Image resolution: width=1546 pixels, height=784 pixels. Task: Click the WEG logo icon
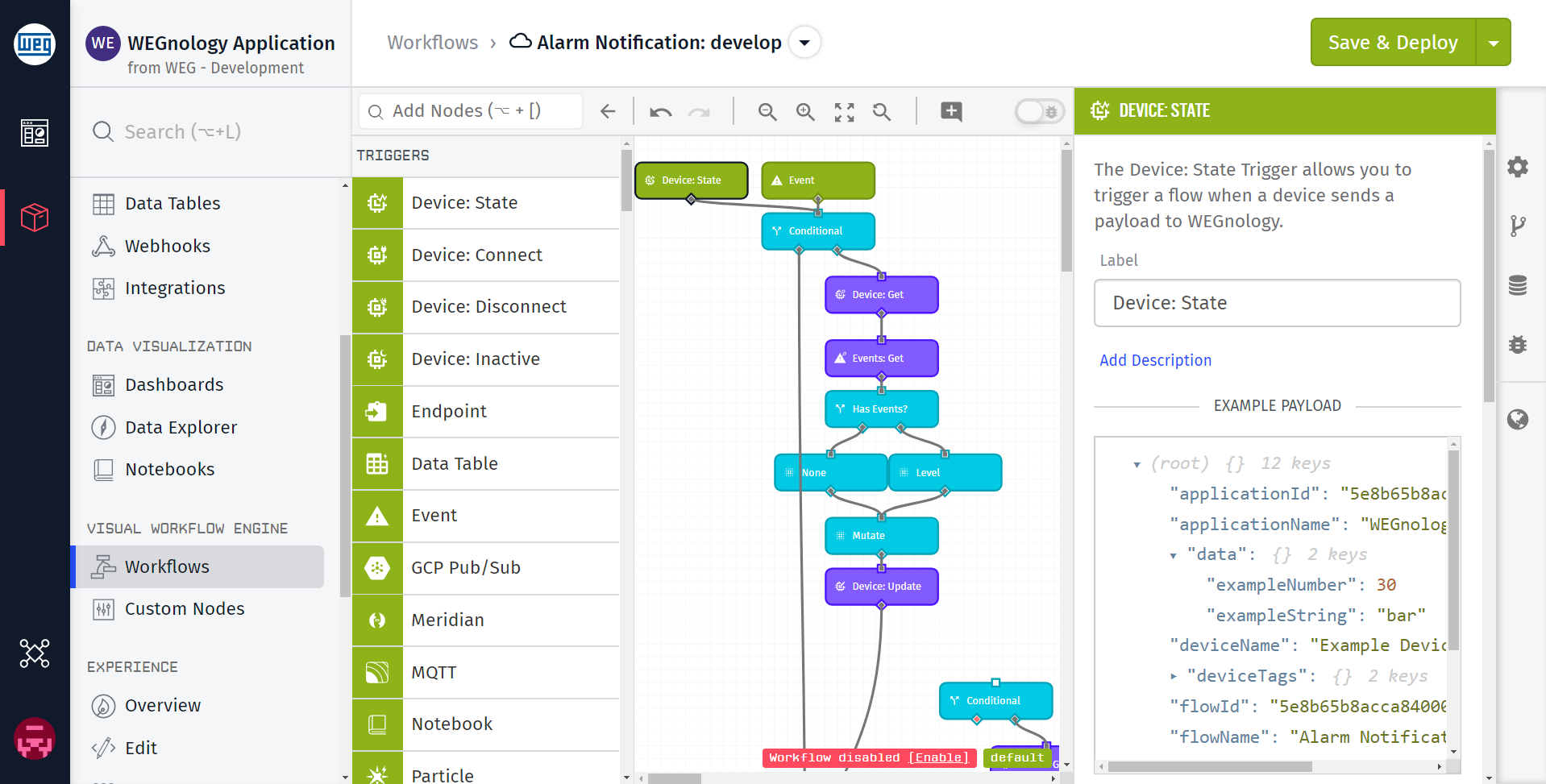[35, 44]
